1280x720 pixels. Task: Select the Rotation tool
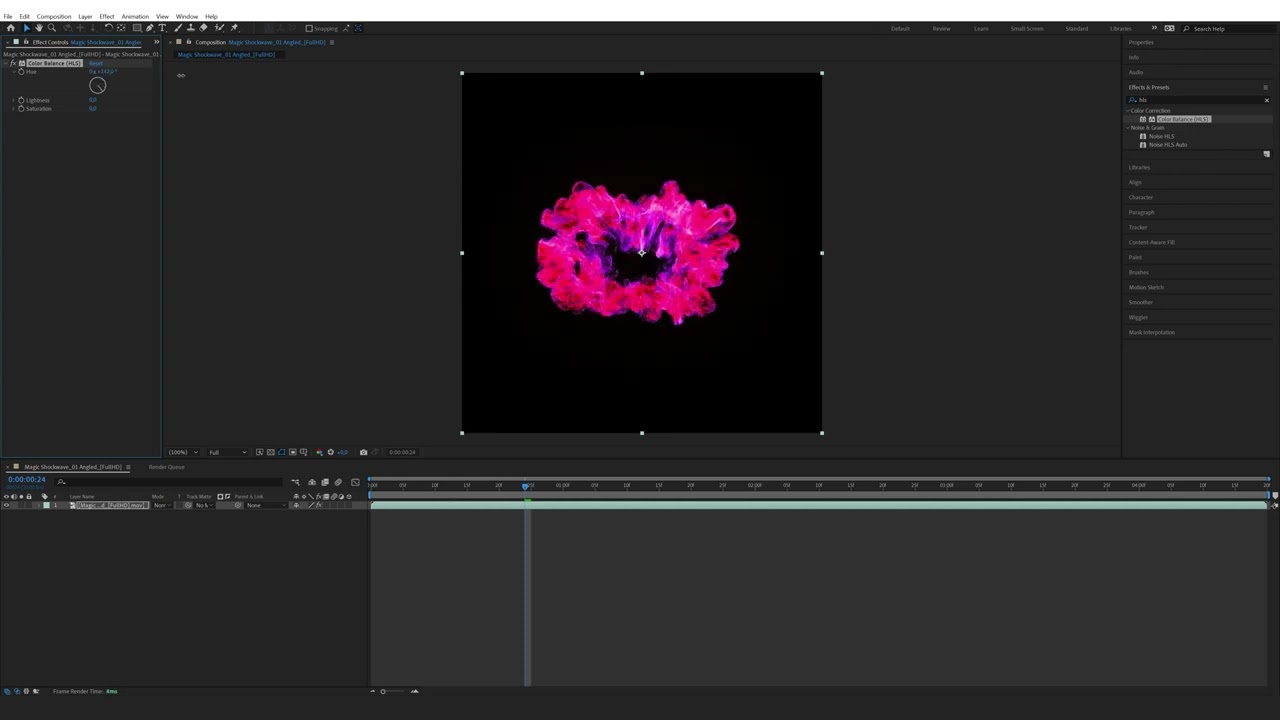tap(108, 28)
